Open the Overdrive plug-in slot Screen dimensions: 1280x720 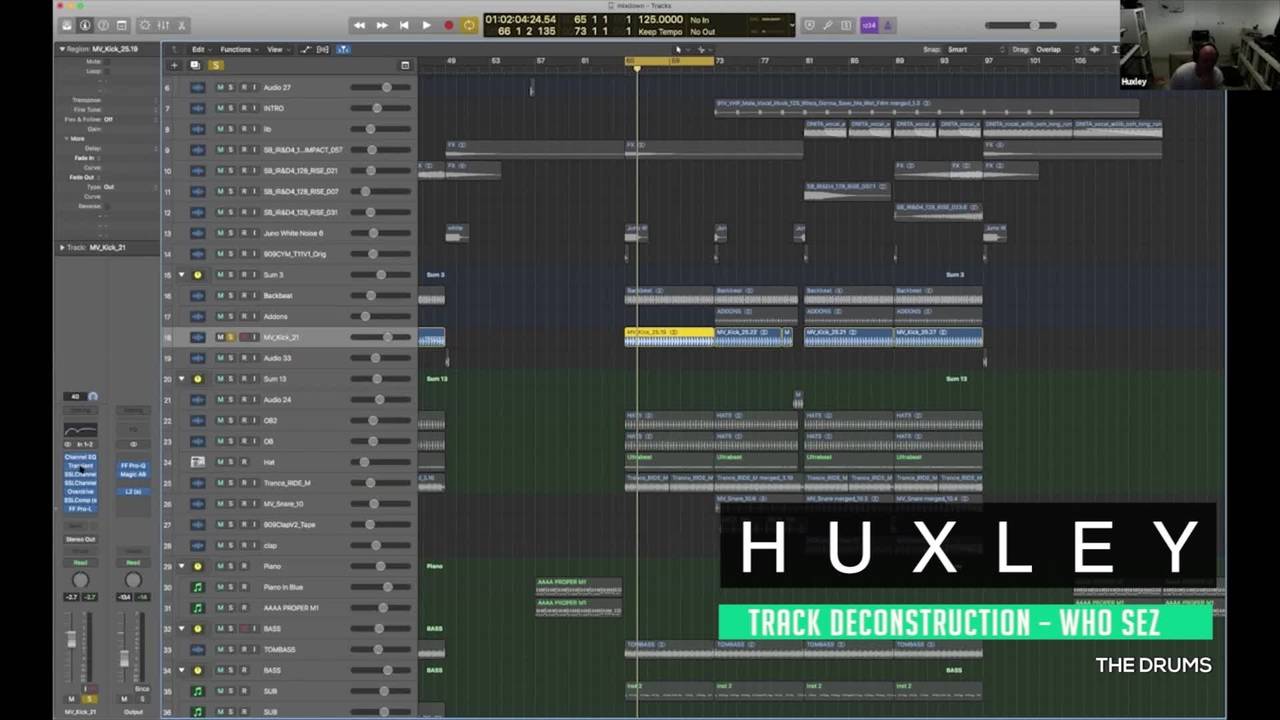pyautogui.click(x=80, y=491)
